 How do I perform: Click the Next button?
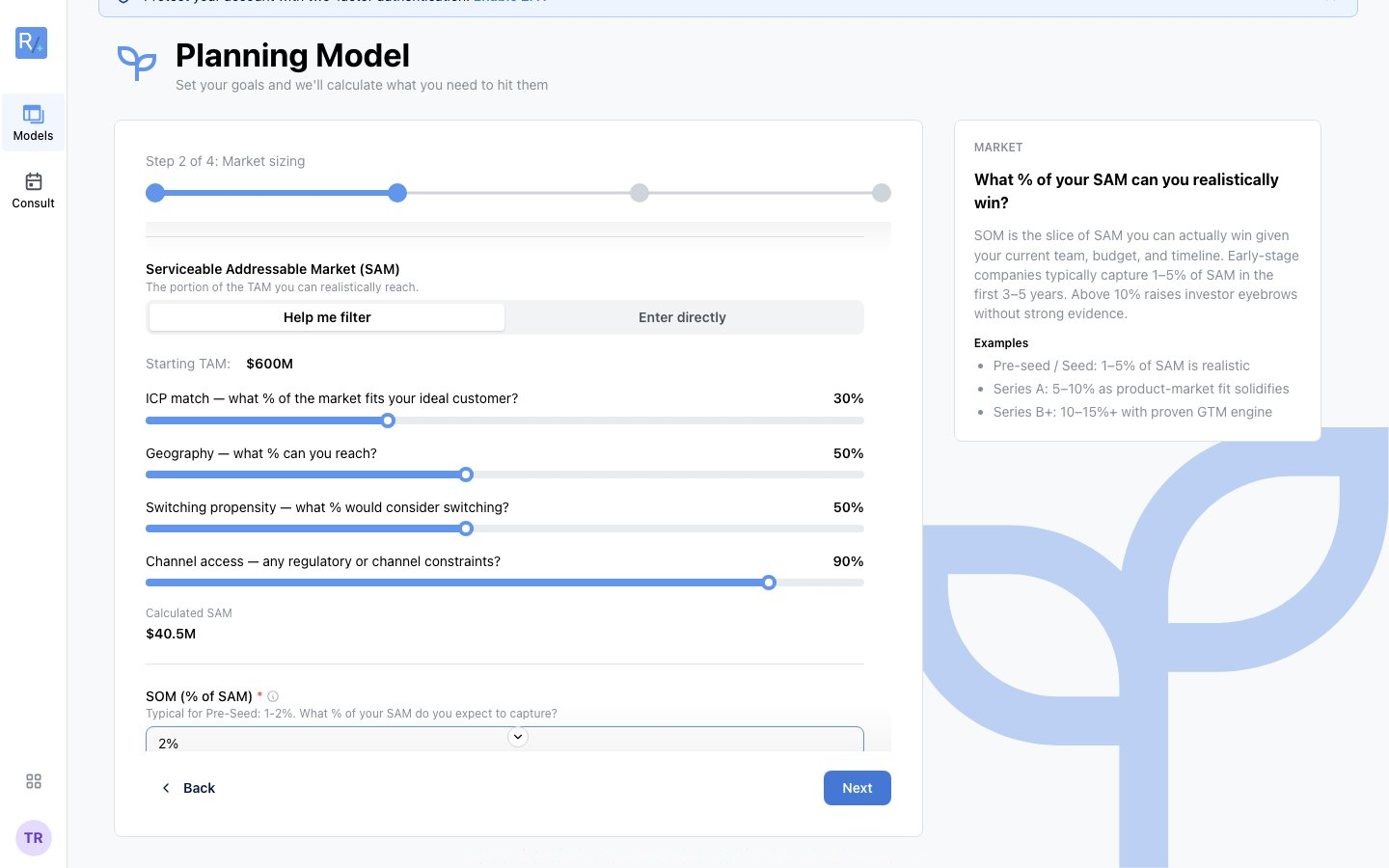(858, 788)
